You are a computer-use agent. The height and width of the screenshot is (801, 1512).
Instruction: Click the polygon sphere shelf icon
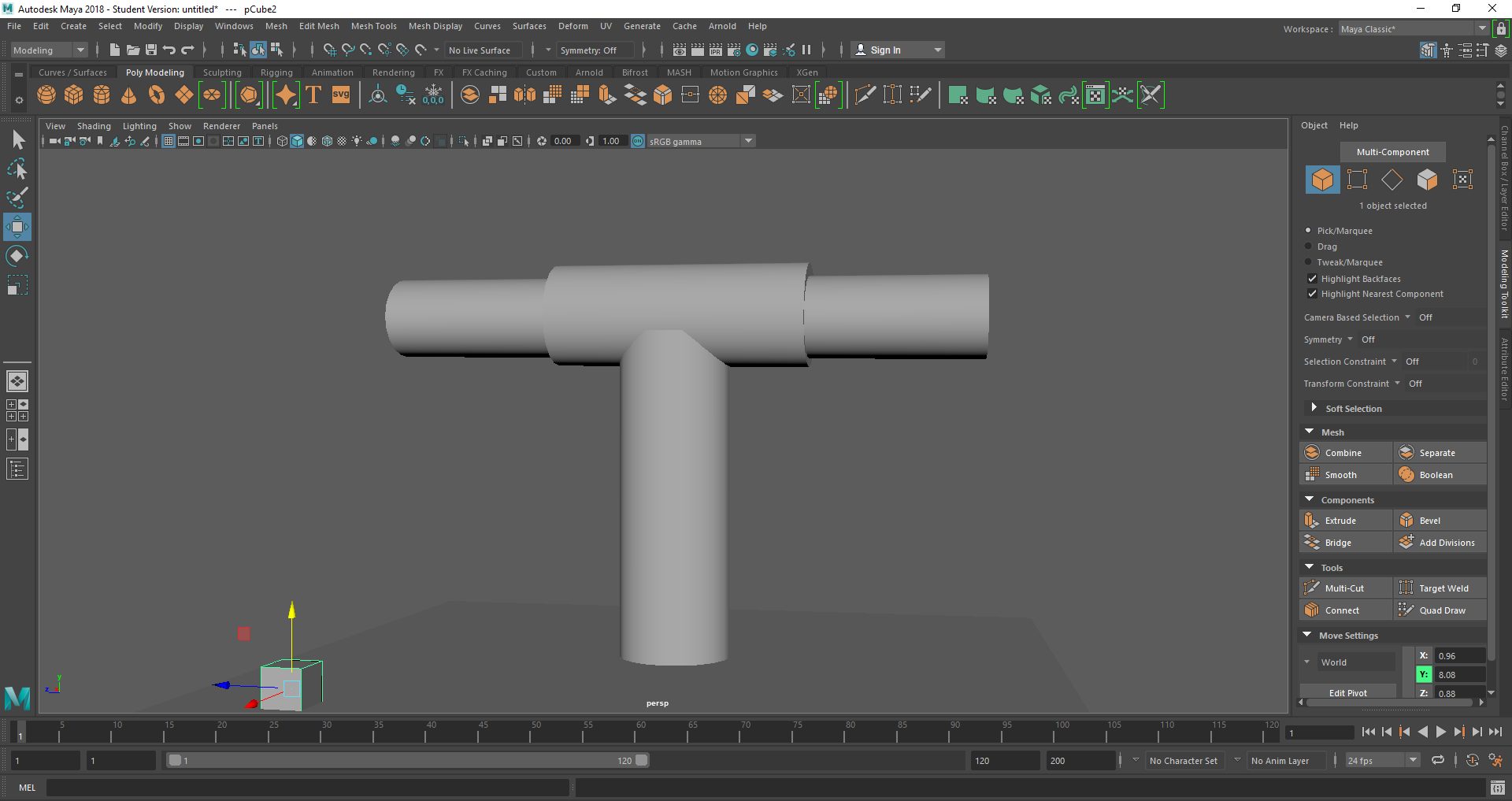(46, 95)
